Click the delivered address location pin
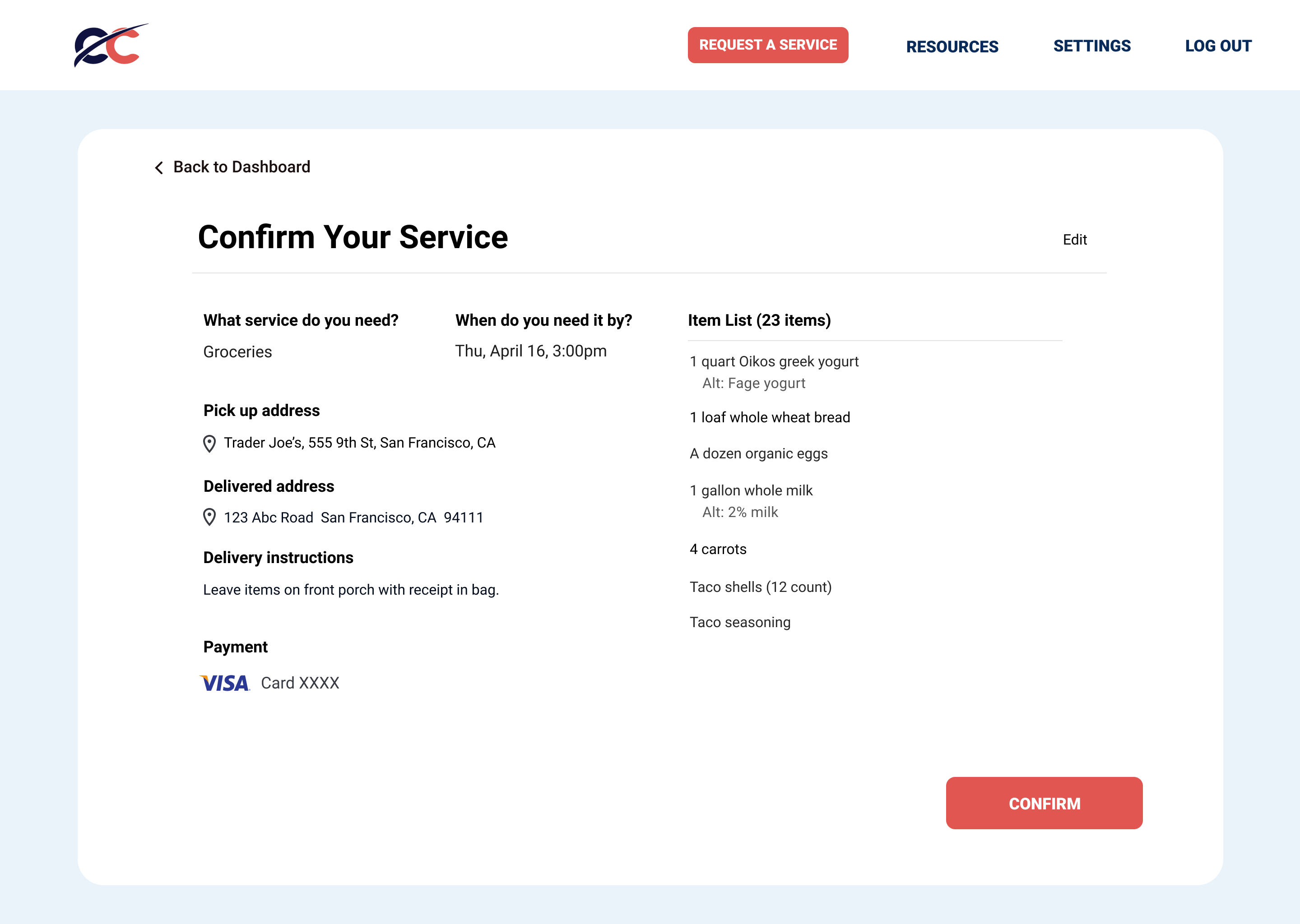This screenshot has width=1300, height=924. click(x=209, y=517)
